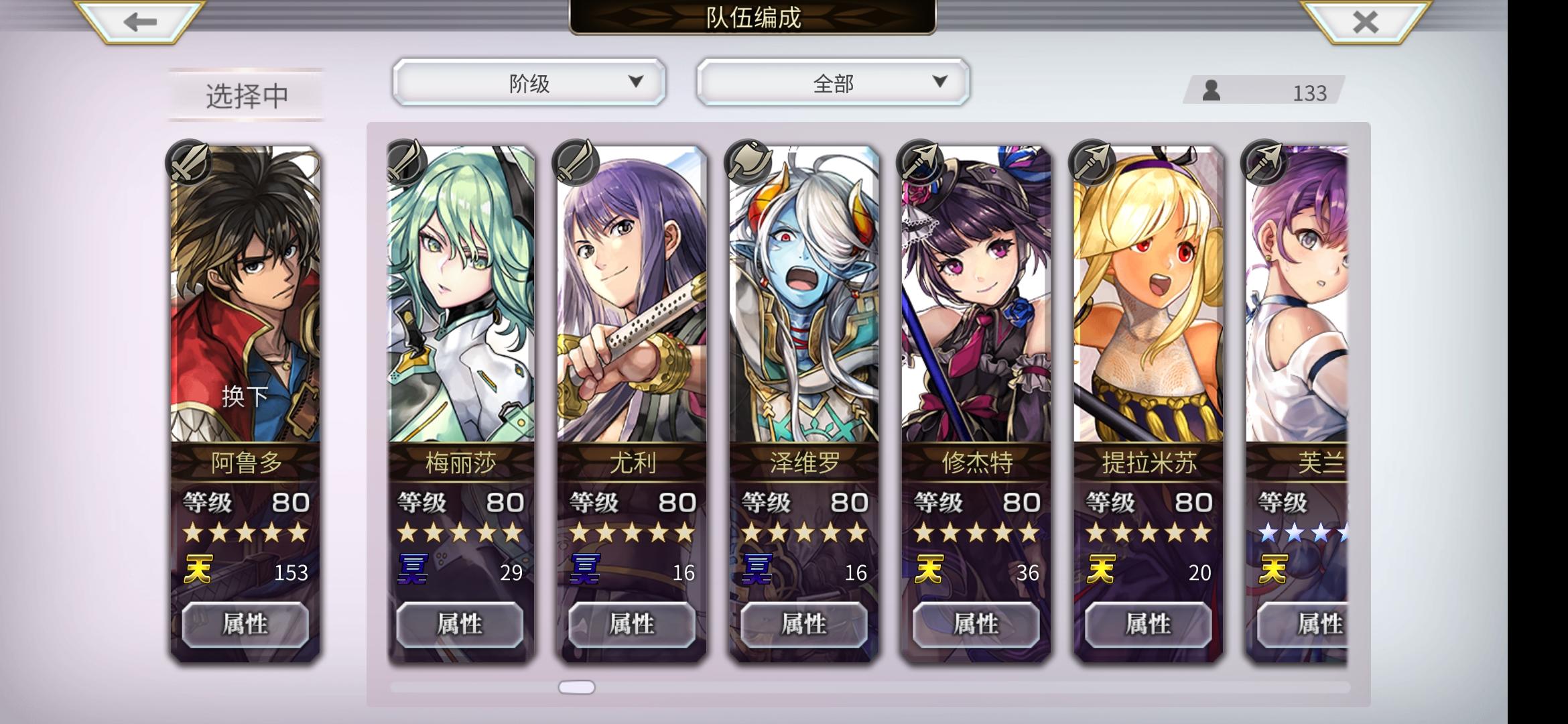Go back with the arrow button

tap(140, 21)
